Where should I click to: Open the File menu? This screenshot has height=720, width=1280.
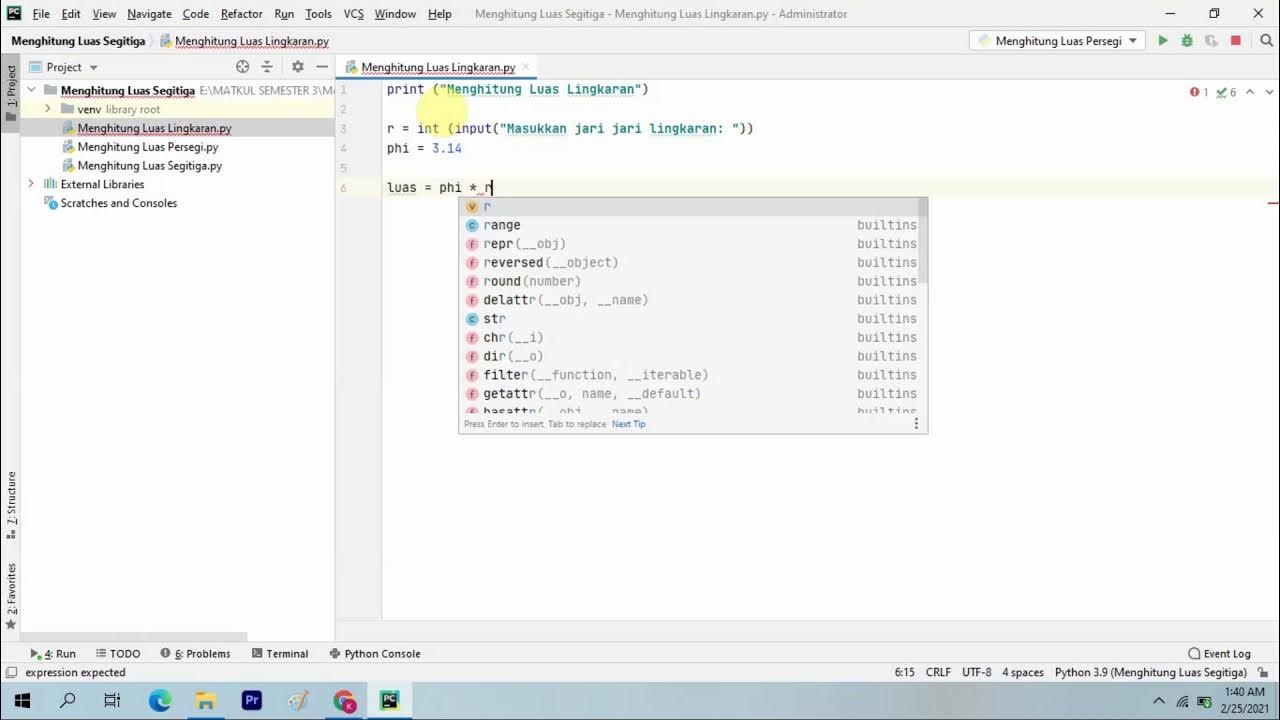pos(41,14)
